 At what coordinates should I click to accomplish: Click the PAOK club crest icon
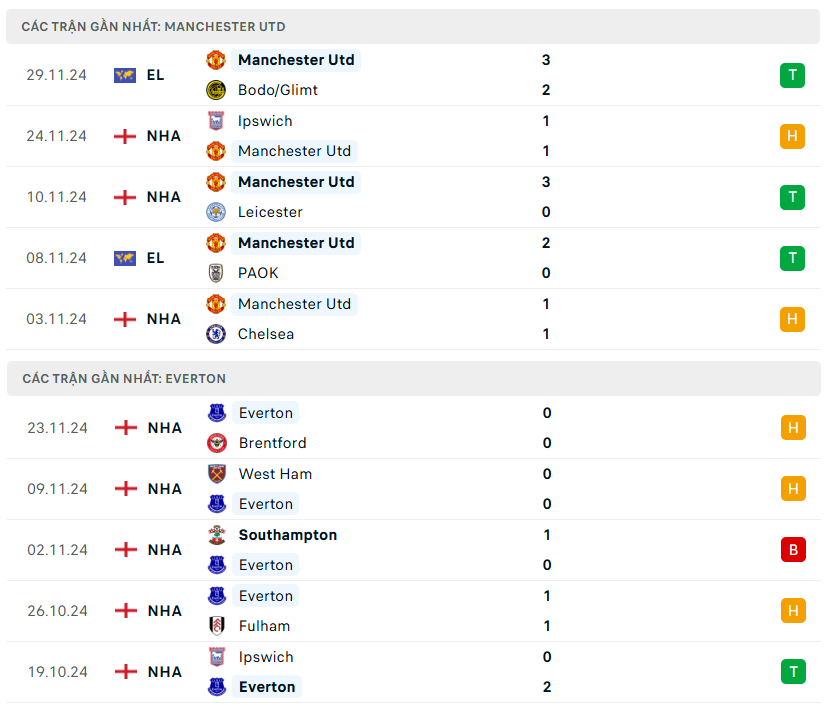(x=216, y=273)
